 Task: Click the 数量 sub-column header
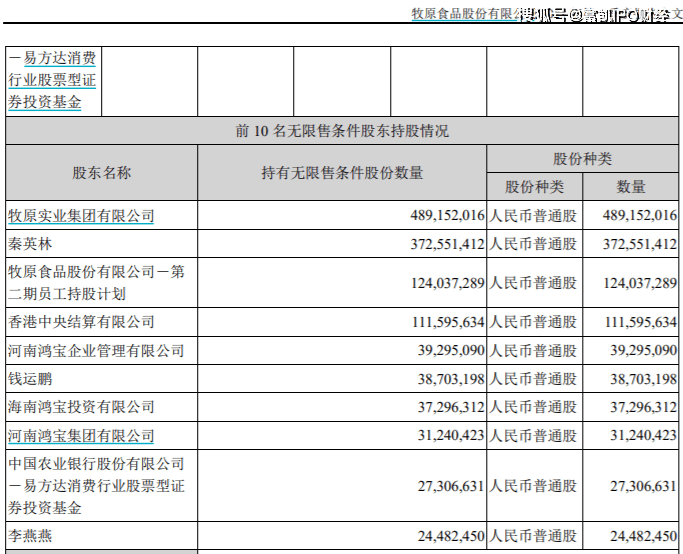(x=630, y=187)
